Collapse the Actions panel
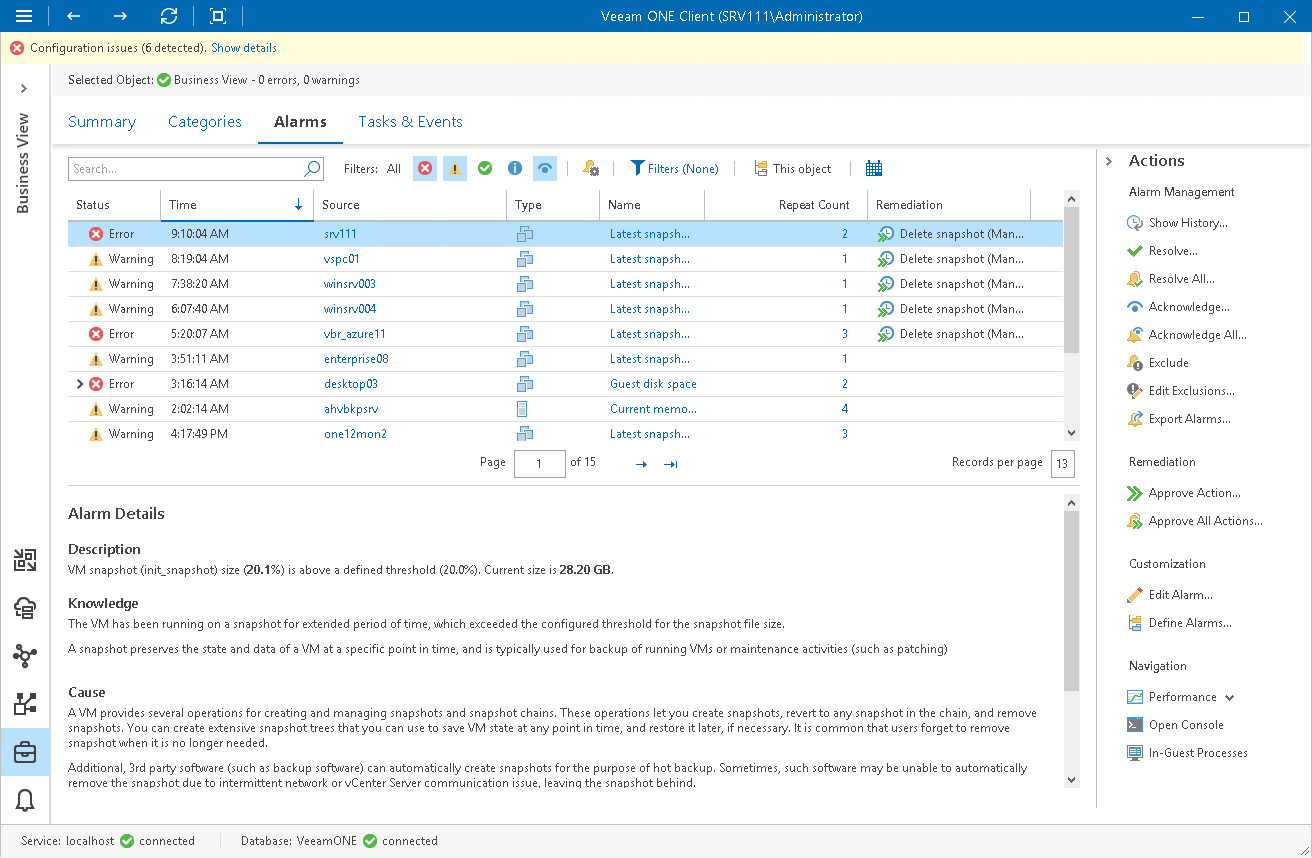 coord(1109,161)
